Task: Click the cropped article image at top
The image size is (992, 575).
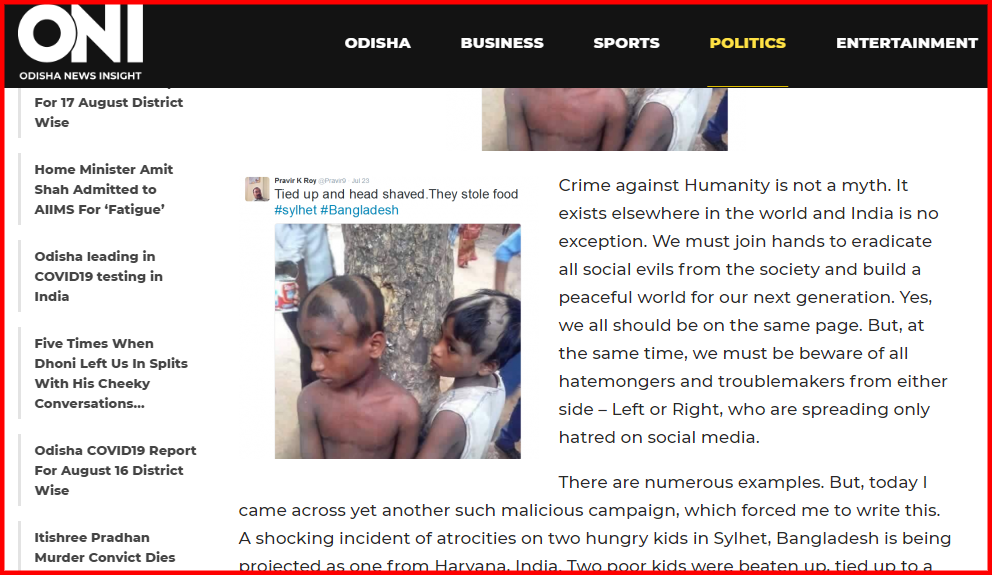Action: click(604, 120)
